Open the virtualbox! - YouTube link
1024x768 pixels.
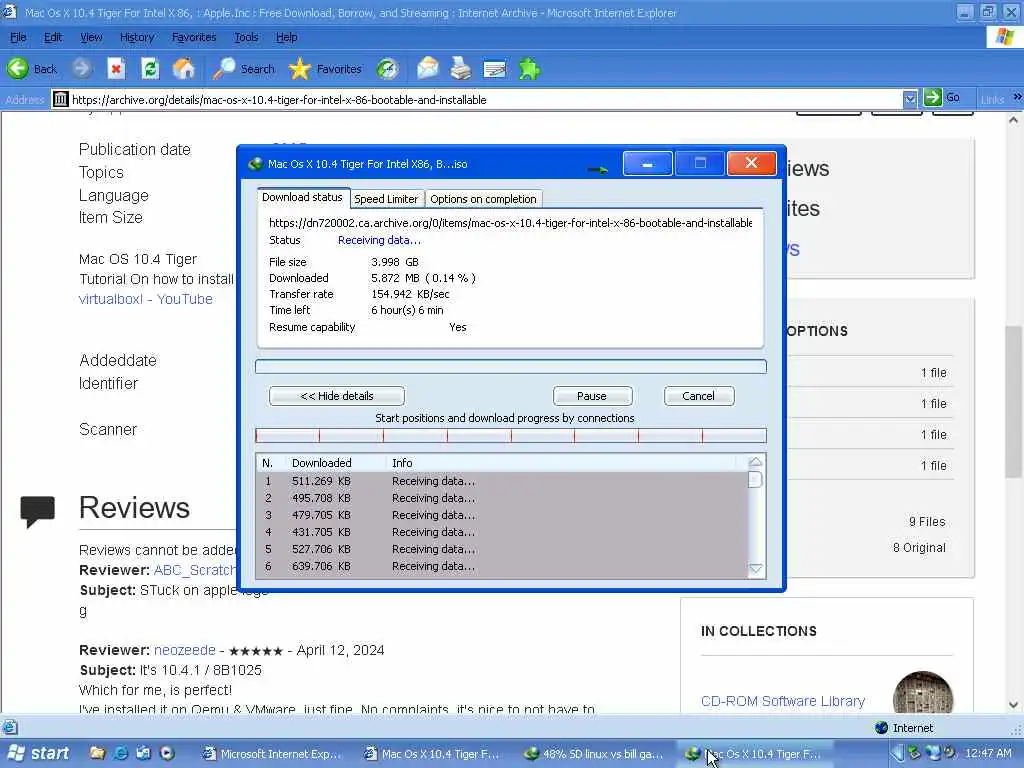146,299
